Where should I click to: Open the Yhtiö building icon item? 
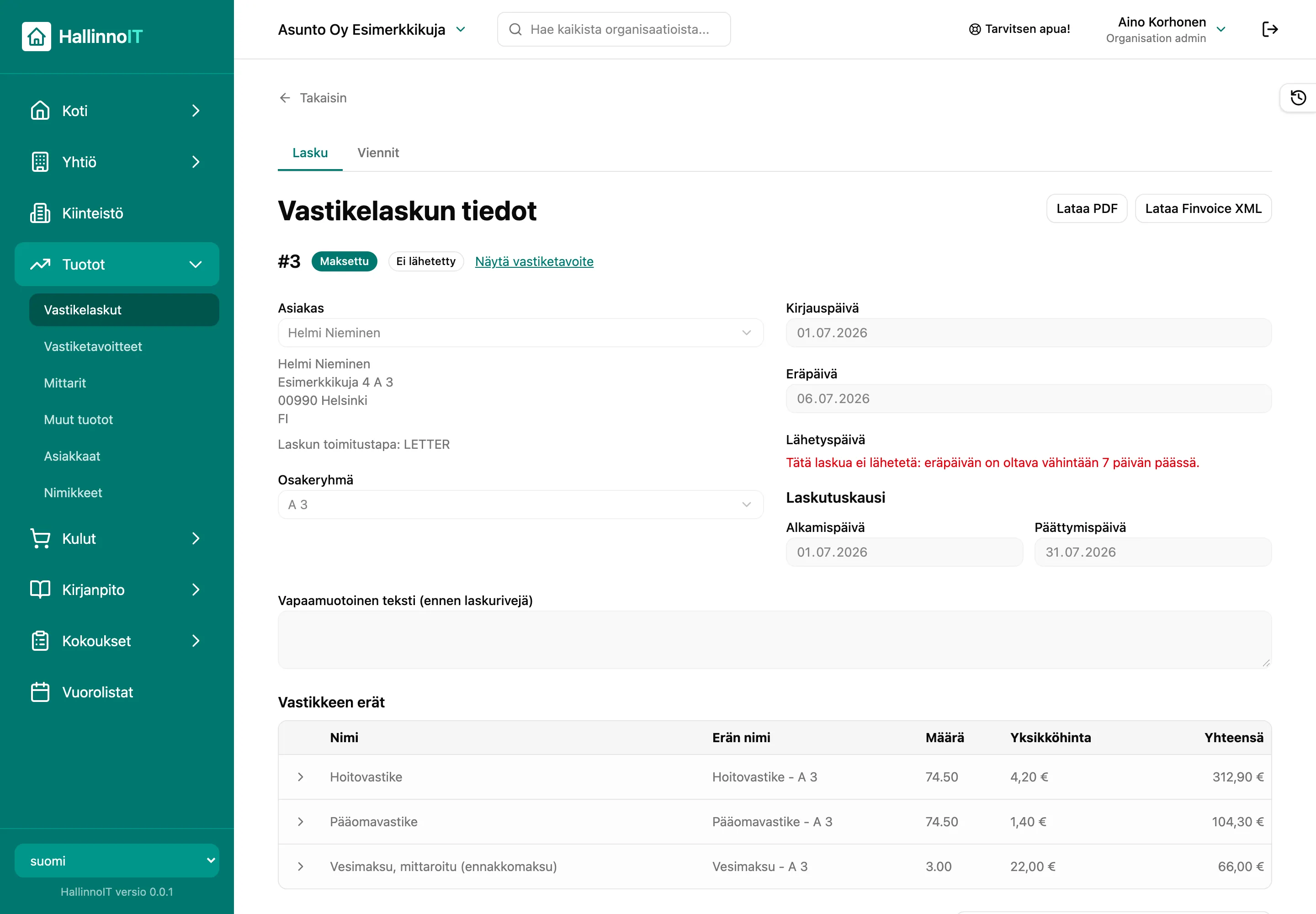click(40, 162)
